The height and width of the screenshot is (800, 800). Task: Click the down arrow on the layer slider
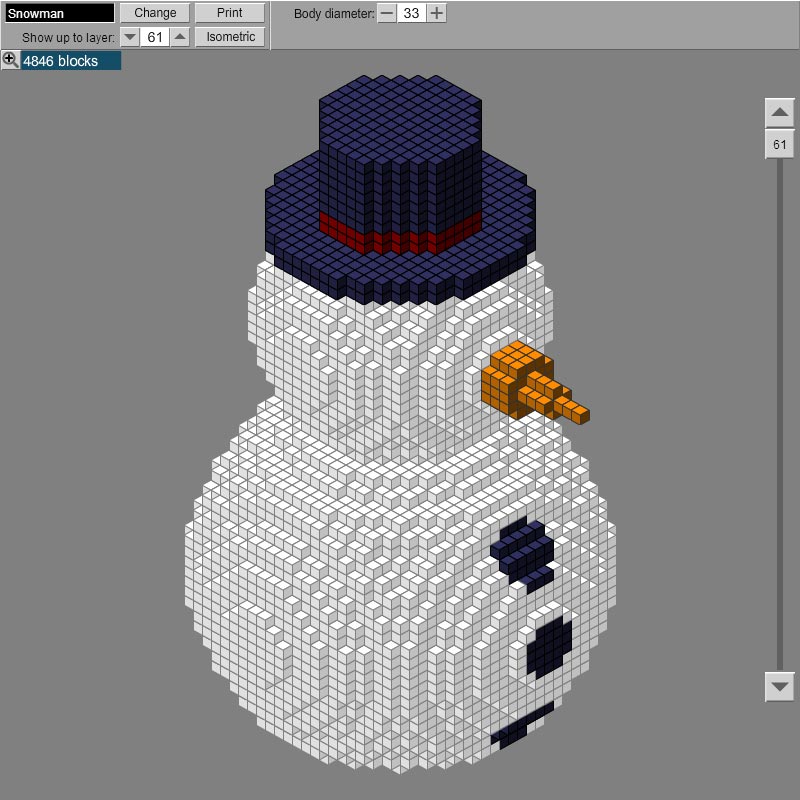click(780, 687)
